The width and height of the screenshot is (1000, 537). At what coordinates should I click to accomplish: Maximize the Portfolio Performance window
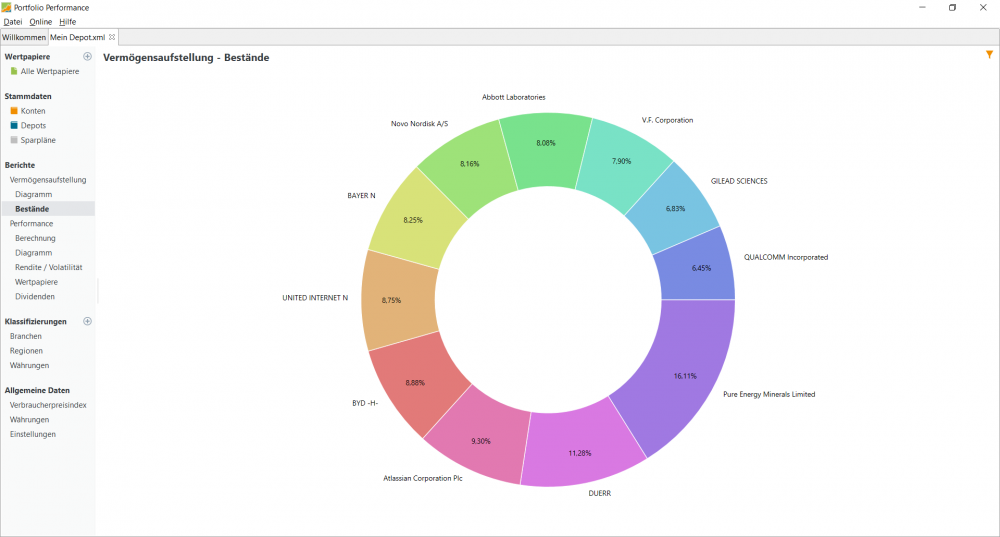tap(952, 8)
